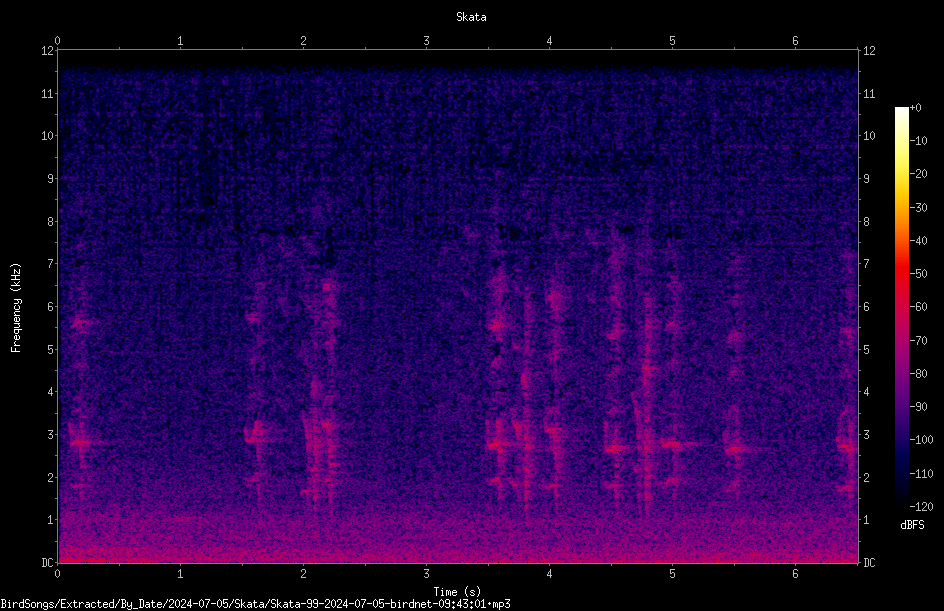
Task: Click the -70 colorbar label
Action: pos(918,341)
